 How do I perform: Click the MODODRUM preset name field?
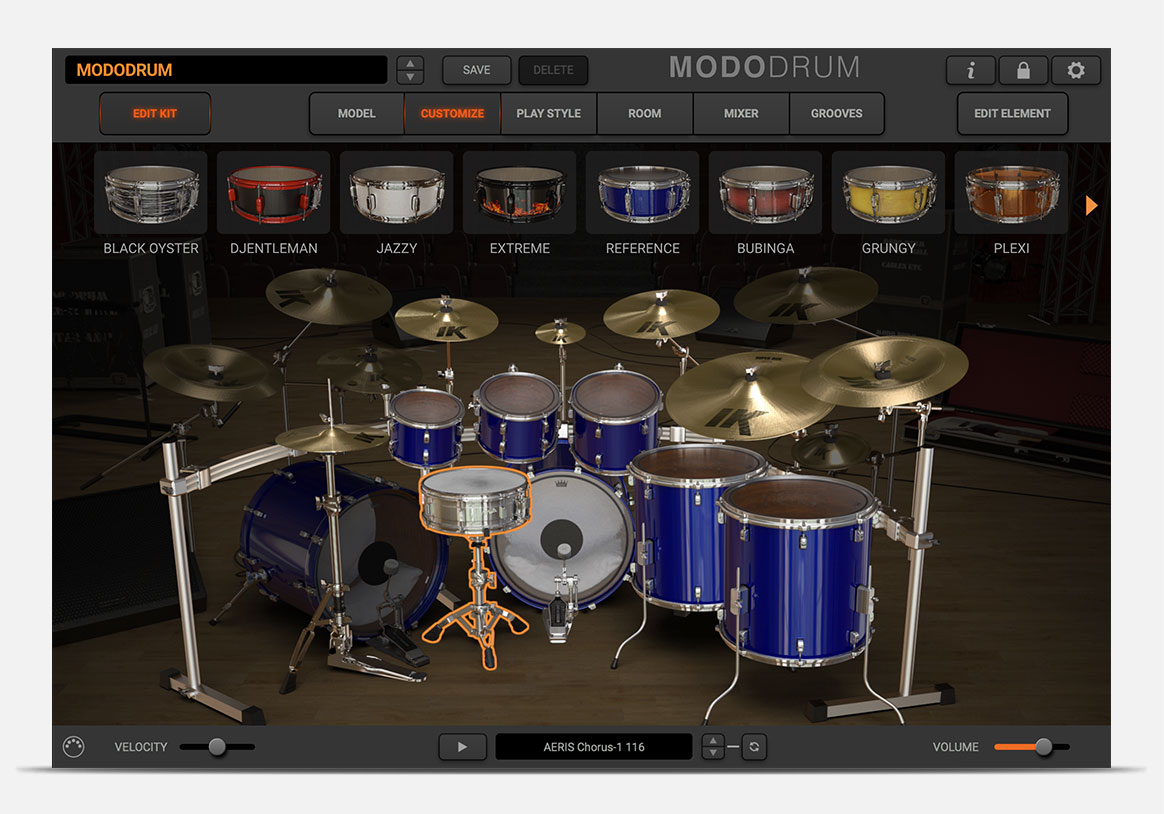point(225,70)
